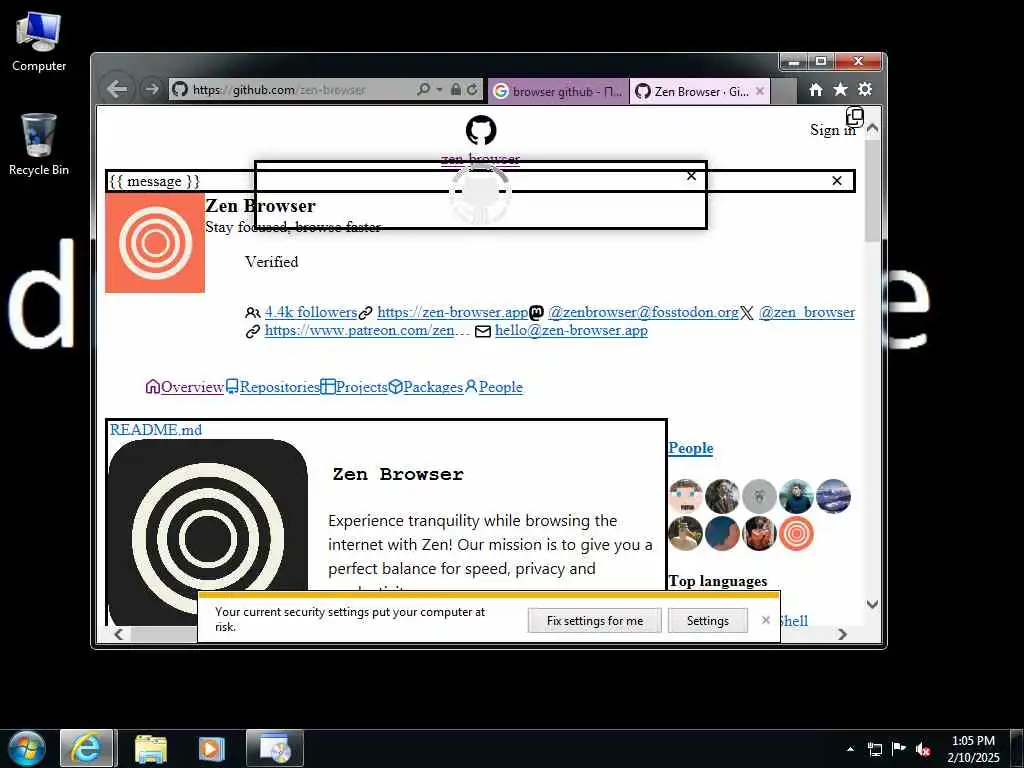This screenshot has width=1024, height=768.
Task: Close the security settings notification bar
Action: 765,620
